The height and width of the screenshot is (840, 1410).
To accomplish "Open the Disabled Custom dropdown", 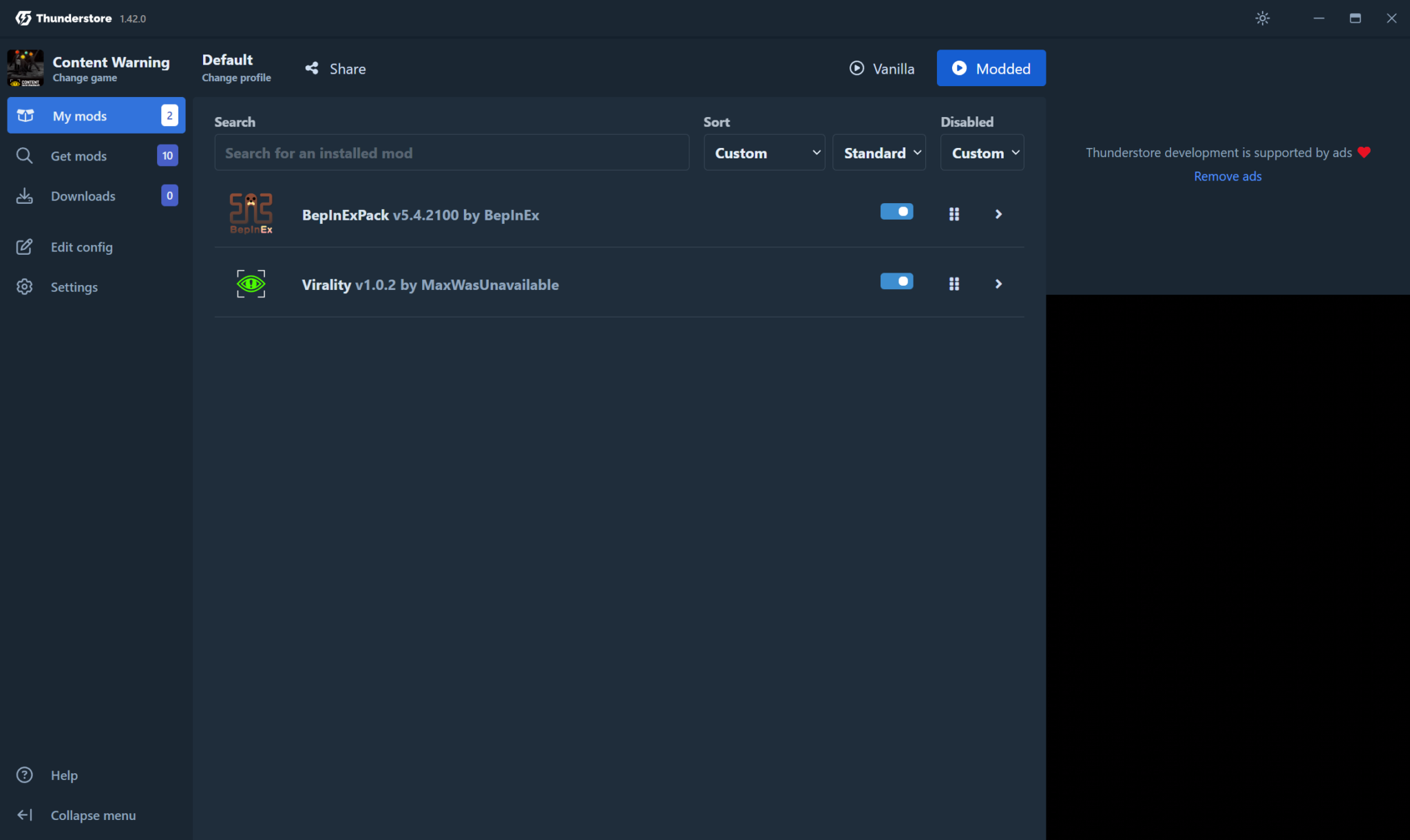I will 982,153.
